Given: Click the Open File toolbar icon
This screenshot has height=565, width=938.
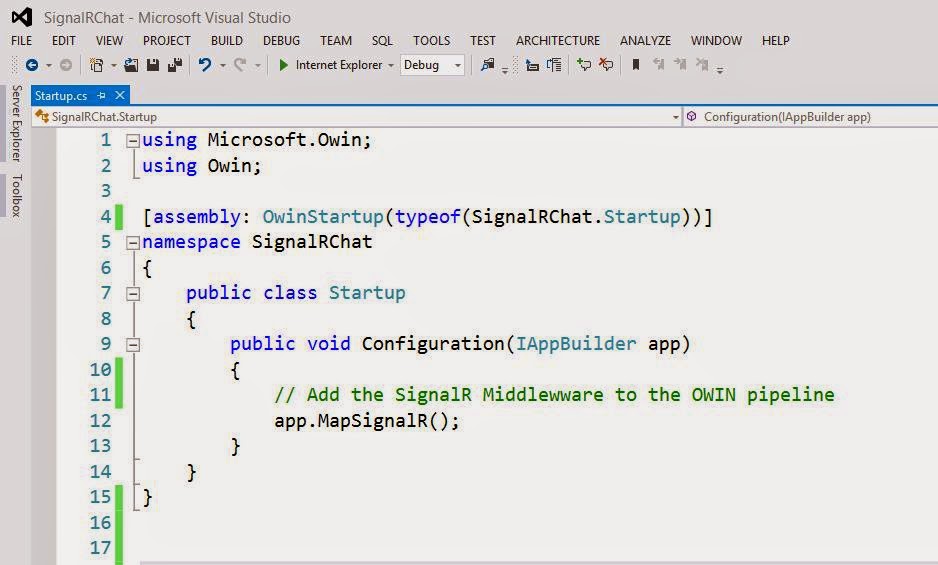Looking at the screenshot, I should pyautogui.click(x=131, y=65).
